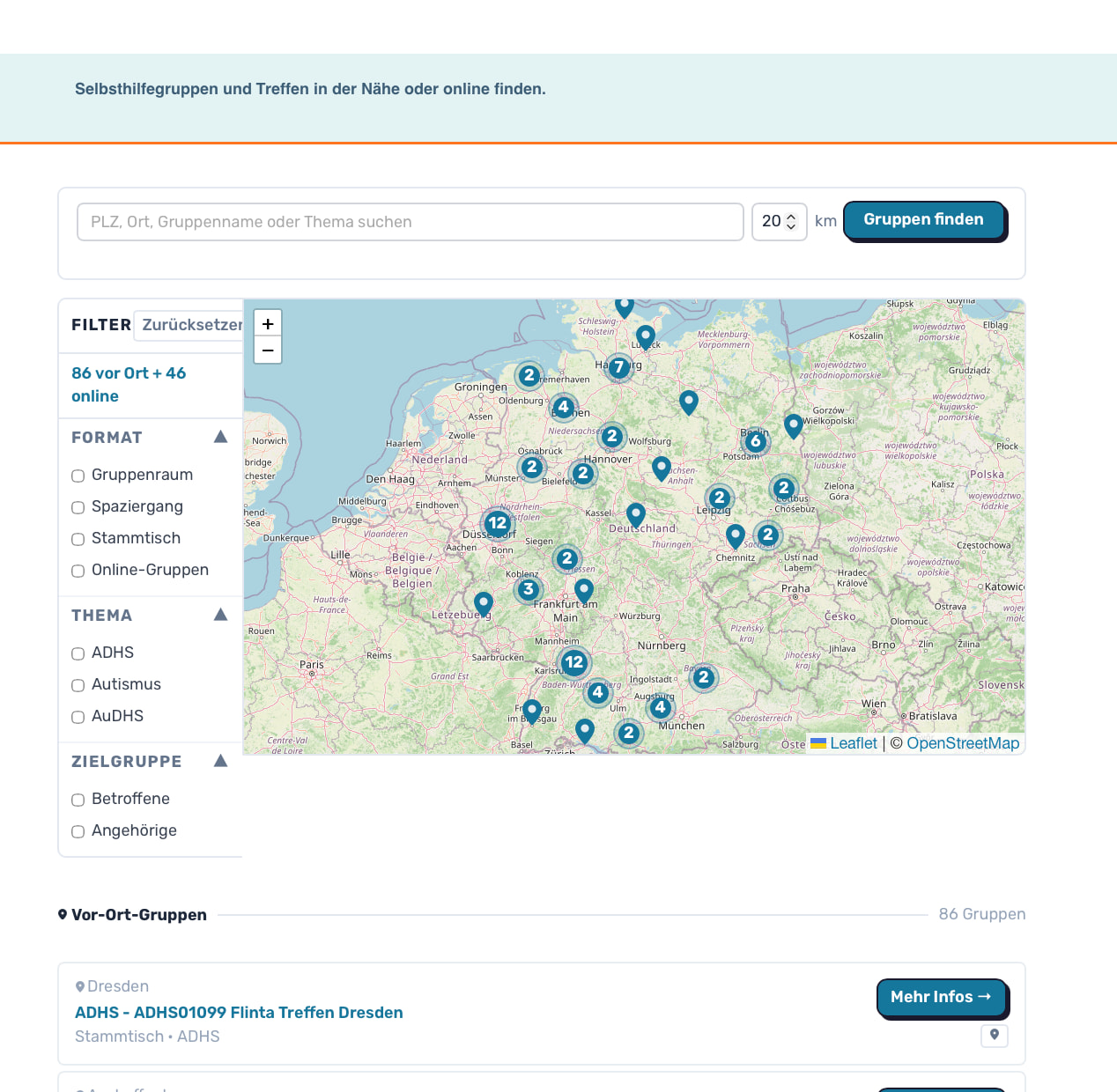Image resolution: width=1117 pixels, height=1092 pixels.
Task: Toggle the Angehörige target group filter
Action: pyautogui.click(x=78, y=831)
